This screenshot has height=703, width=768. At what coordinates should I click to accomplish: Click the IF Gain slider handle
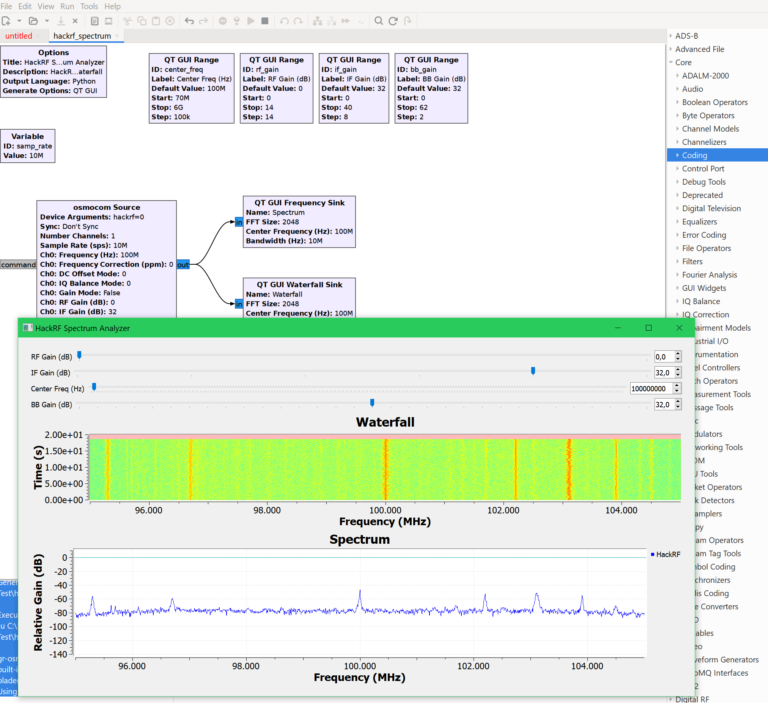coord(533,371)
